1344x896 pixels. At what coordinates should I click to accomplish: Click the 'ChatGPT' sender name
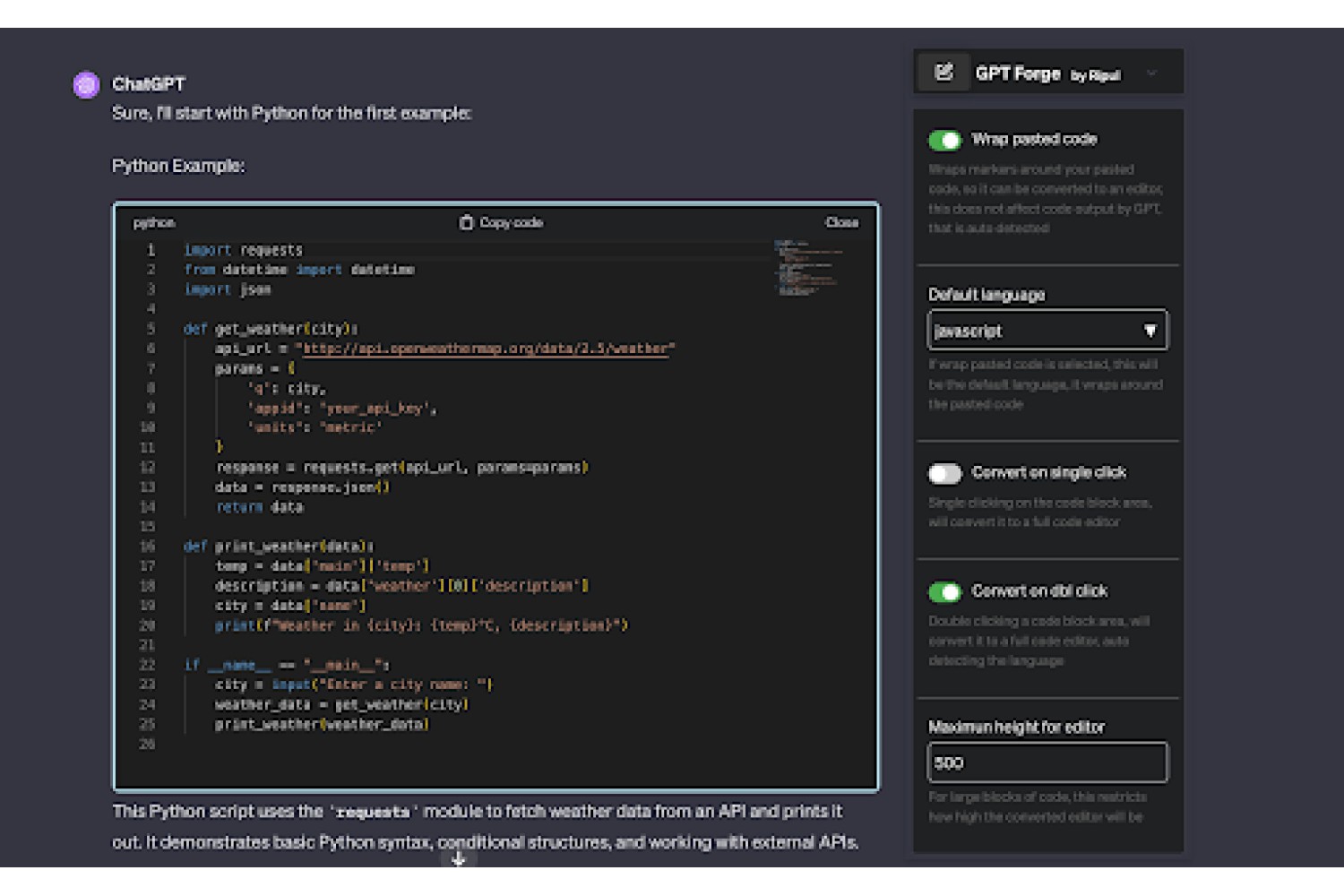tap(149, 84)
